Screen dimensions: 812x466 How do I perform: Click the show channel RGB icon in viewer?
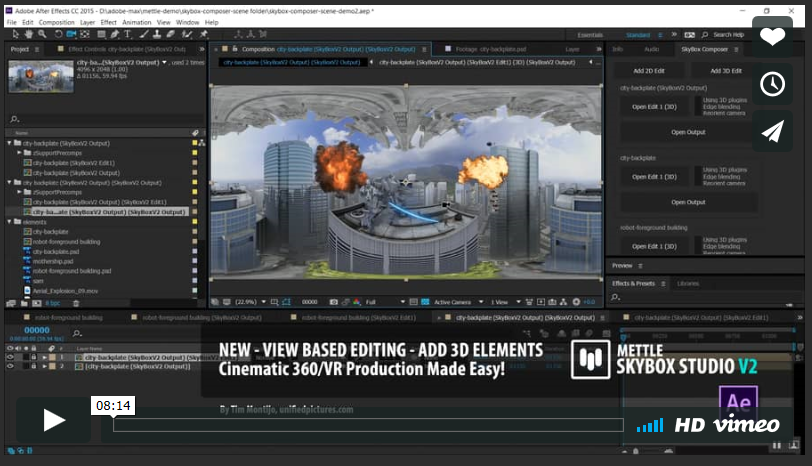pos(356,302)
